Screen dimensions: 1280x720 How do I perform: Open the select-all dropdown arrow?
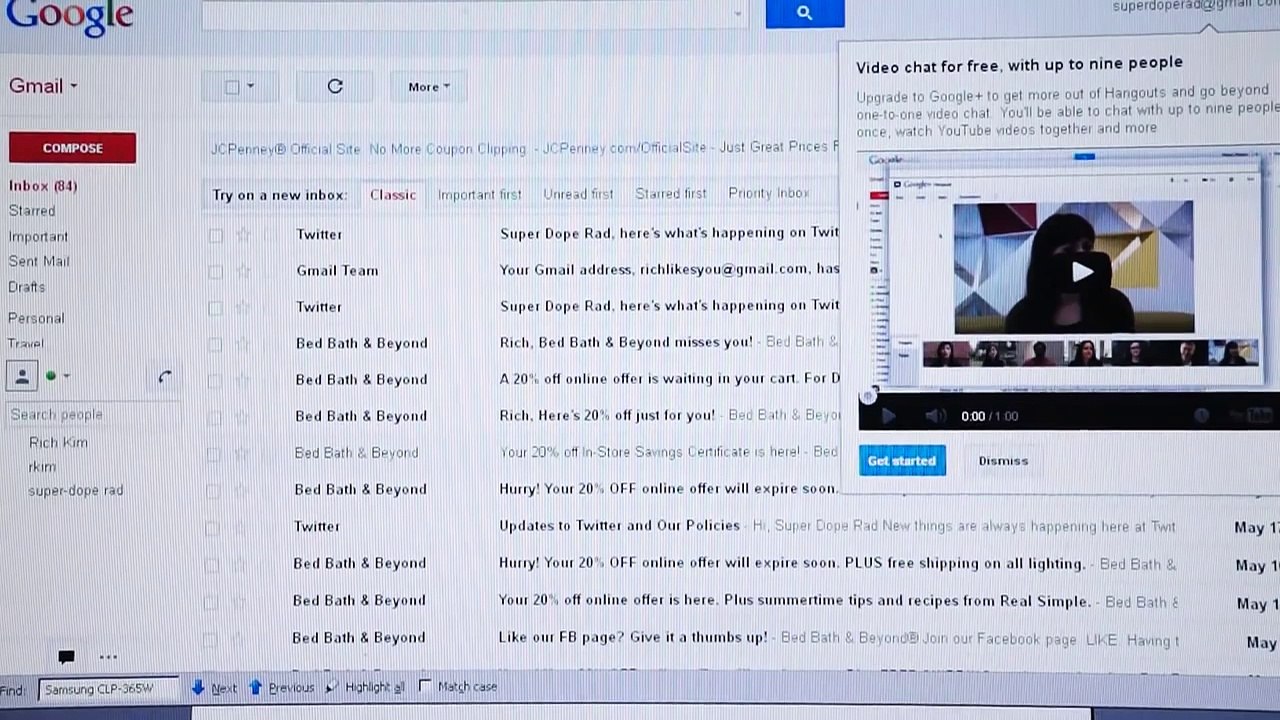click(x=250, y=87)
